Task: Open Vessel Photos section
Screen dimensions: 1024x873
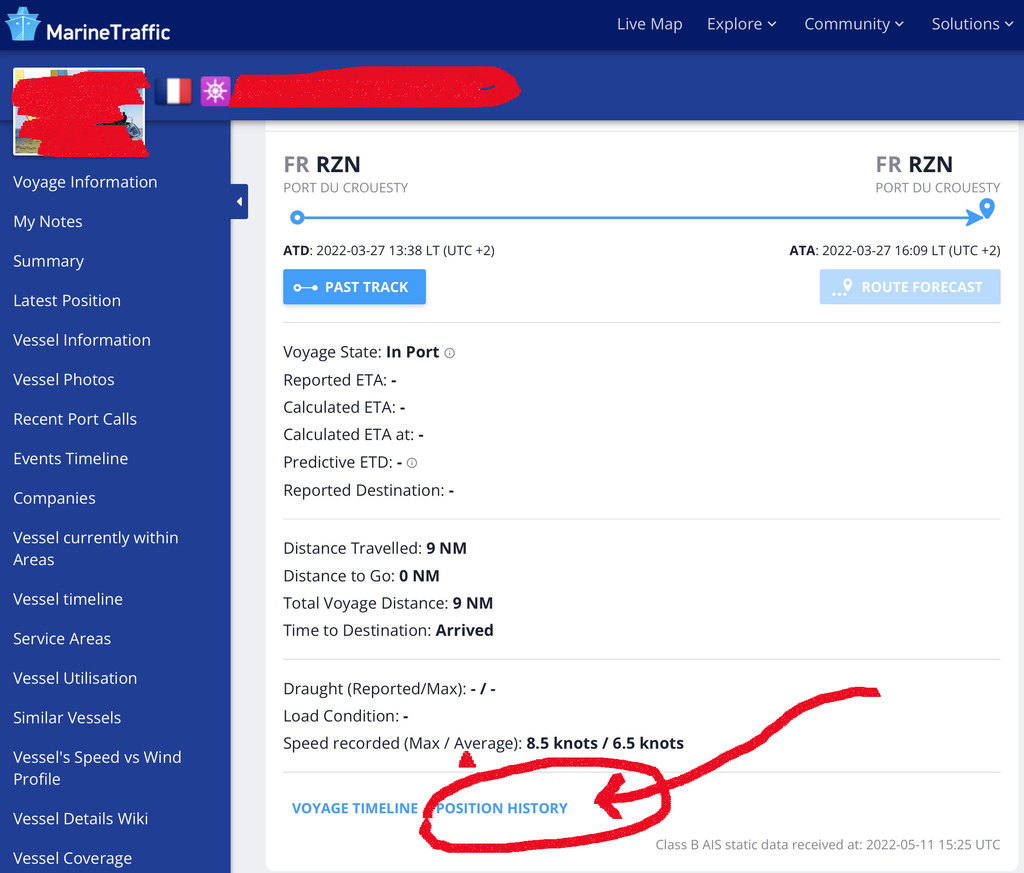Action: (x=63, y=379)
